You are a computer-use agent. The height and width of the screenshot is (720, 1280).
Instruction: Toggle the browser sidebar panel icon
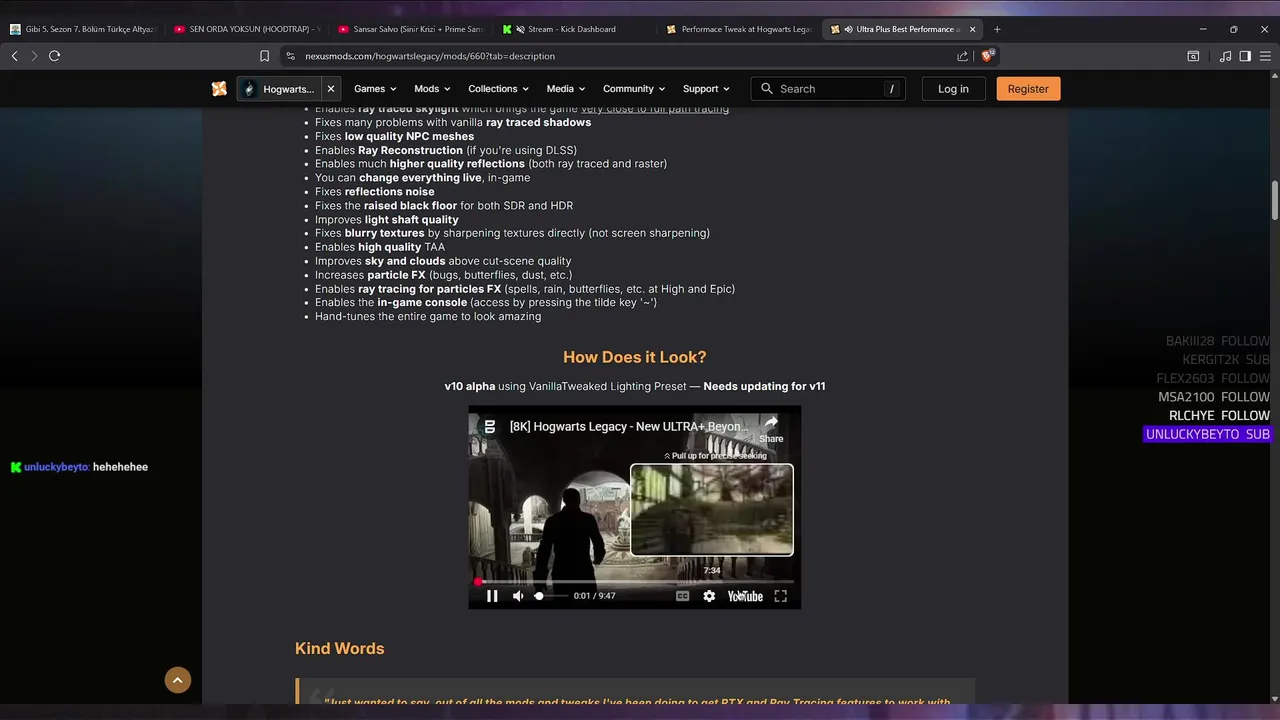click(1245, 56)
